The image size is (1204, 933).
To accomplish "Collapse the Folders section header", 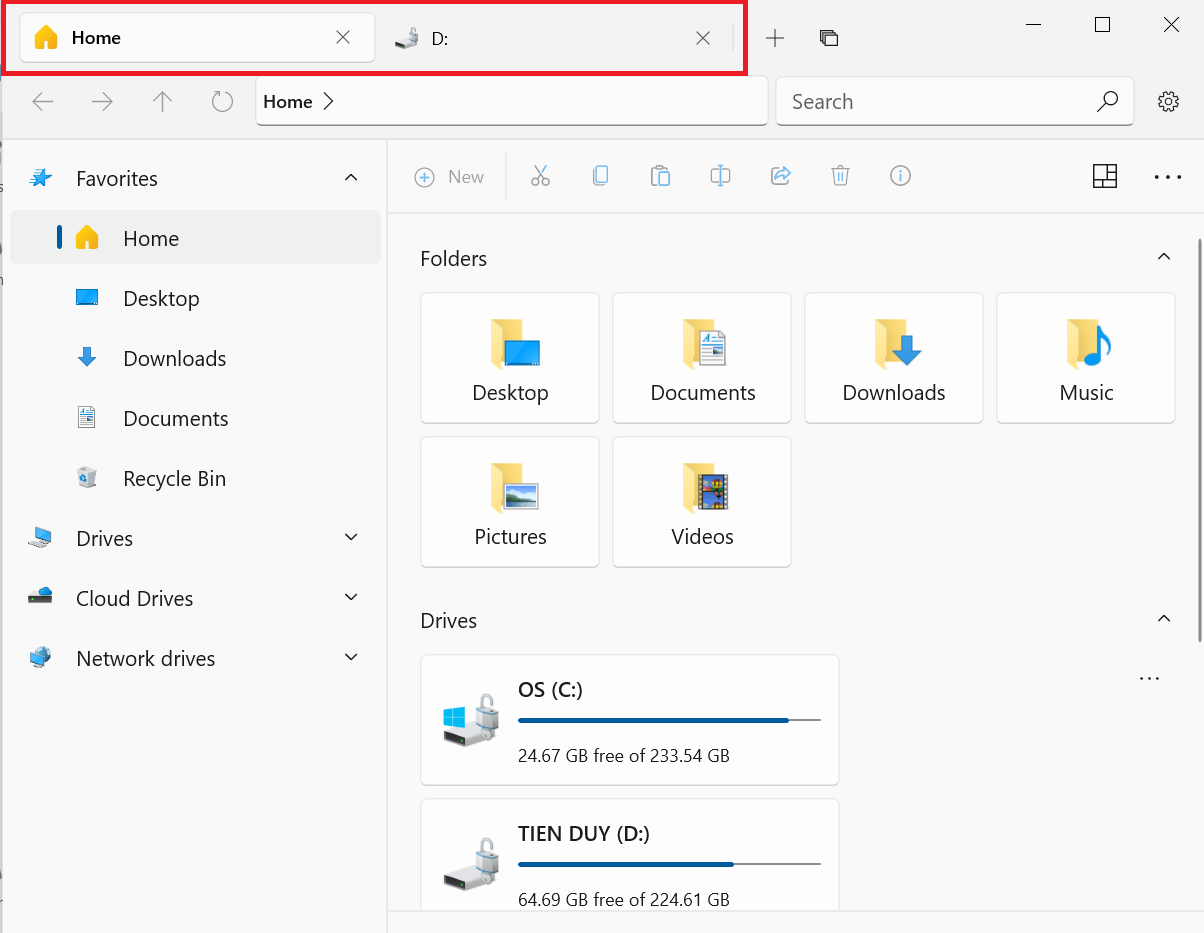I will tap(1163, 257).
